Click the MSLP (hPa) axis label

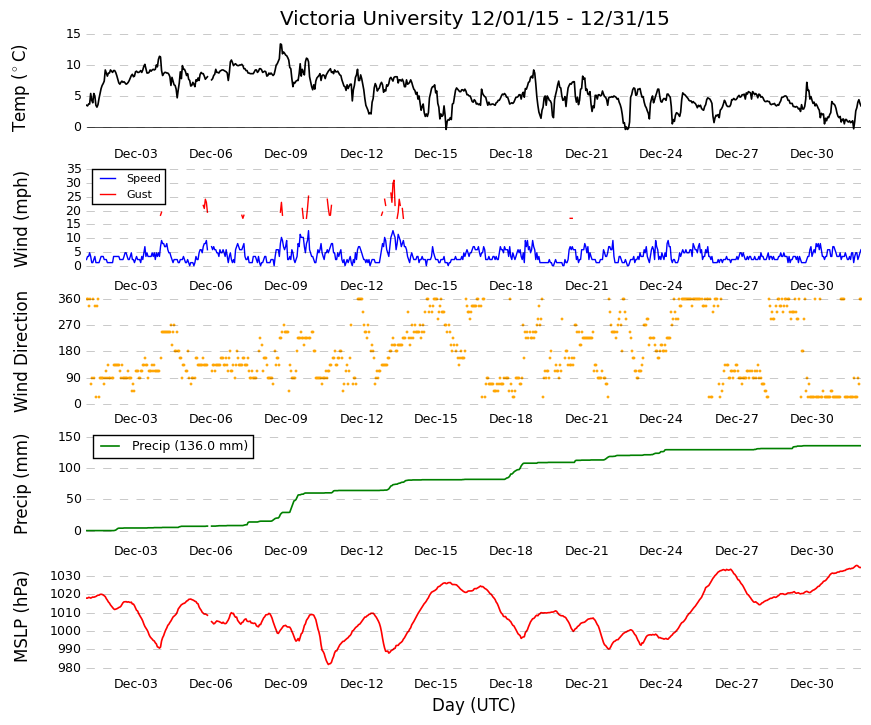click(20, 617)
